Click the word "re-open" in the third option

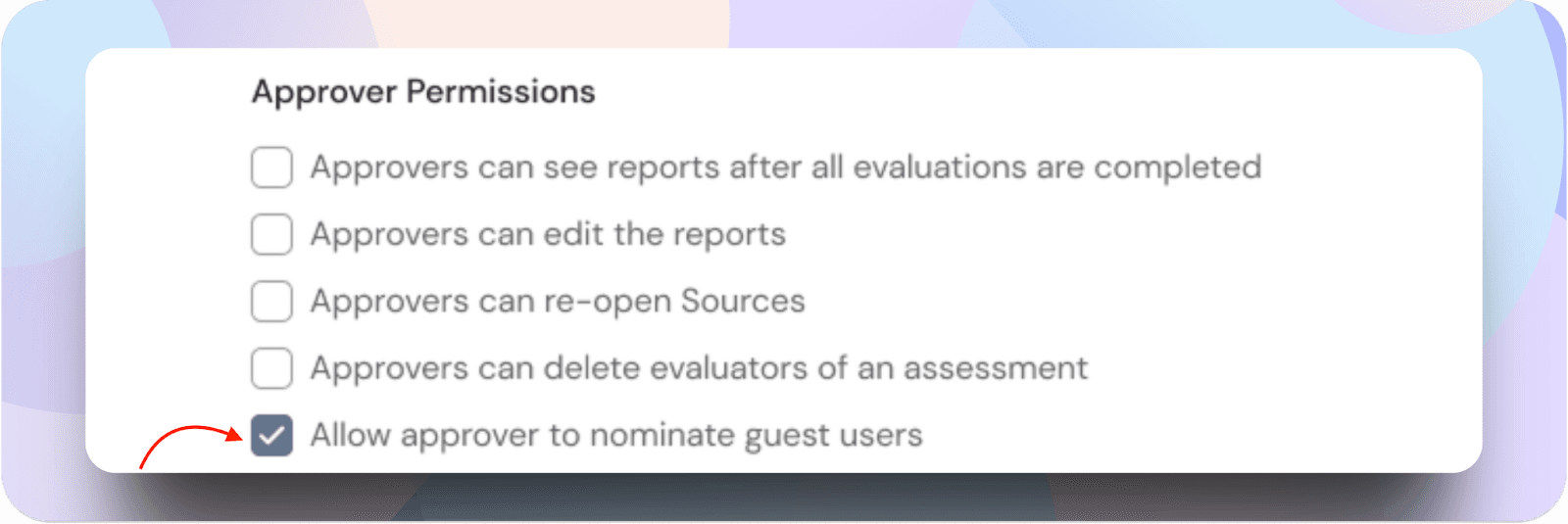pyautogui.click(x=607, y=302)
